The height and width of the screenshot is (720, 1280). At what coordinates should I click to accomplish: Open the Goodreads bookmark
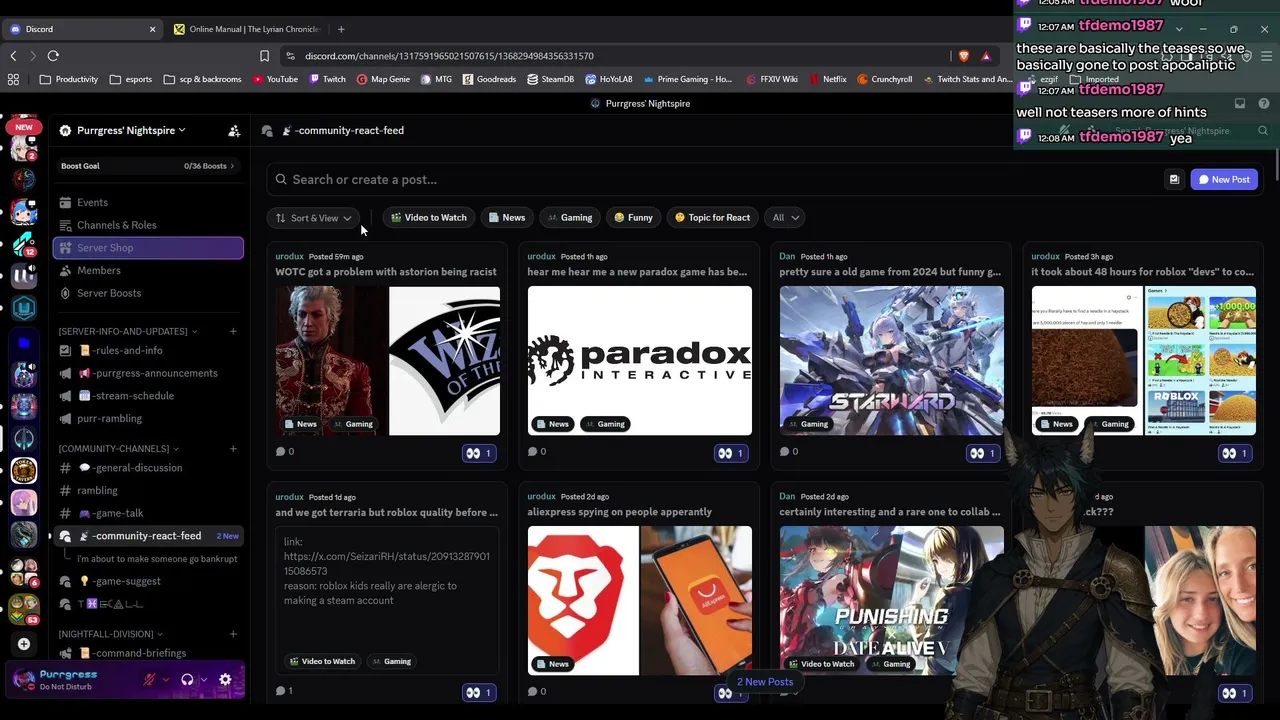click(x=489, y=79)
